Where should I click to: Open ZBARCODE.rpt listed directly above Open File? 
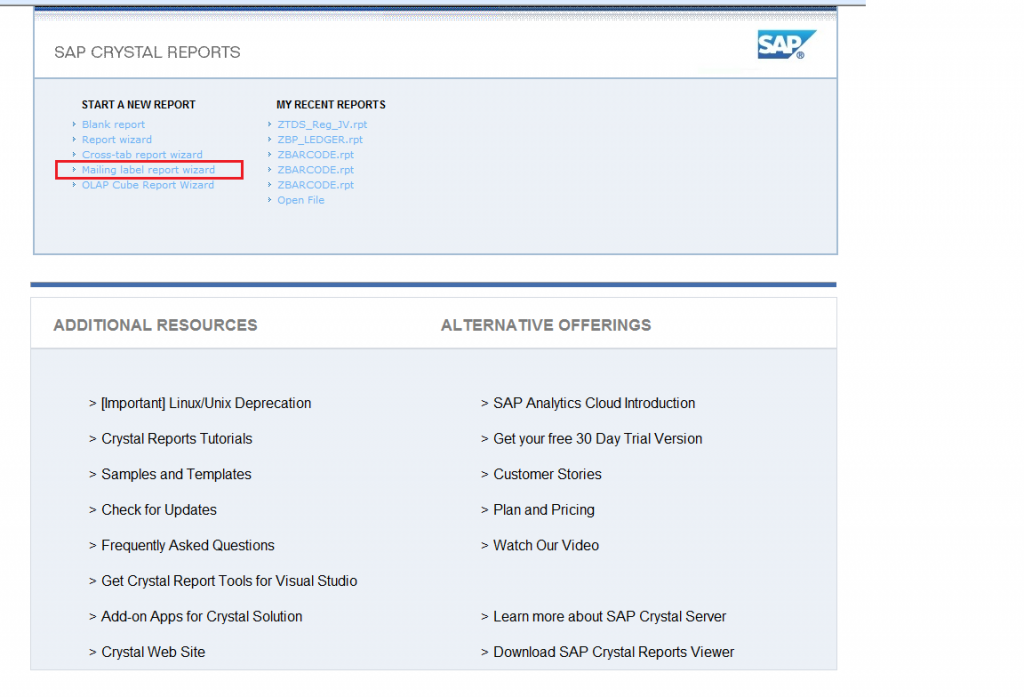(x=315, y=184)
